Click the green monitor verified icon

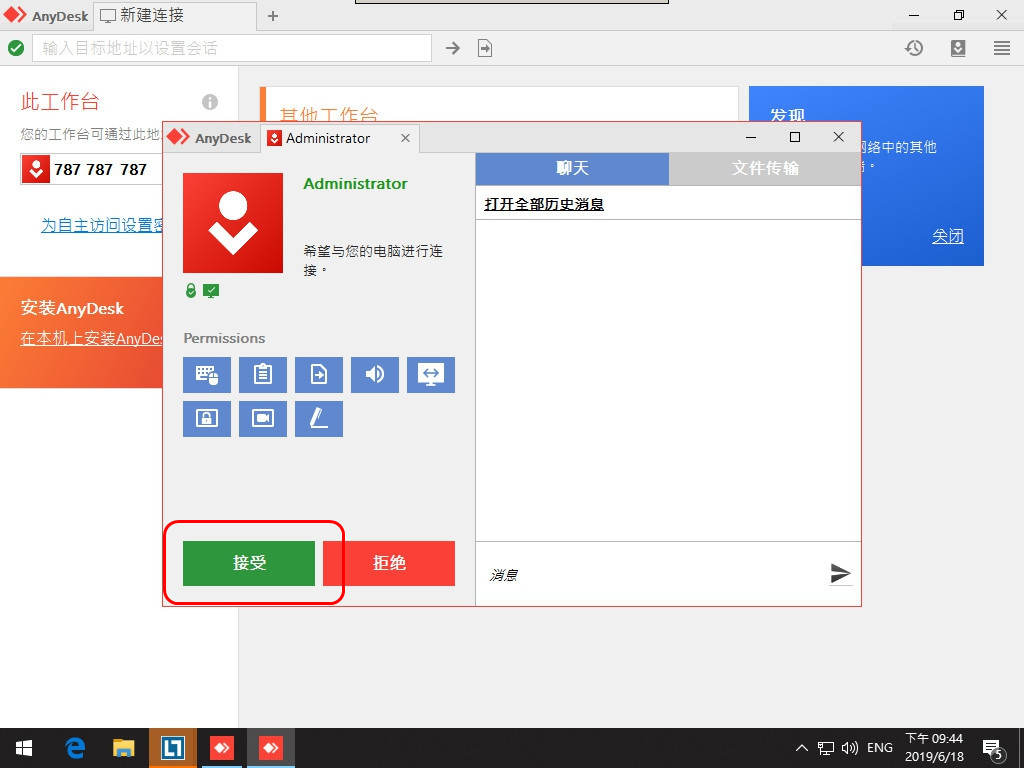pyautogui.click(x=211, y=291)
